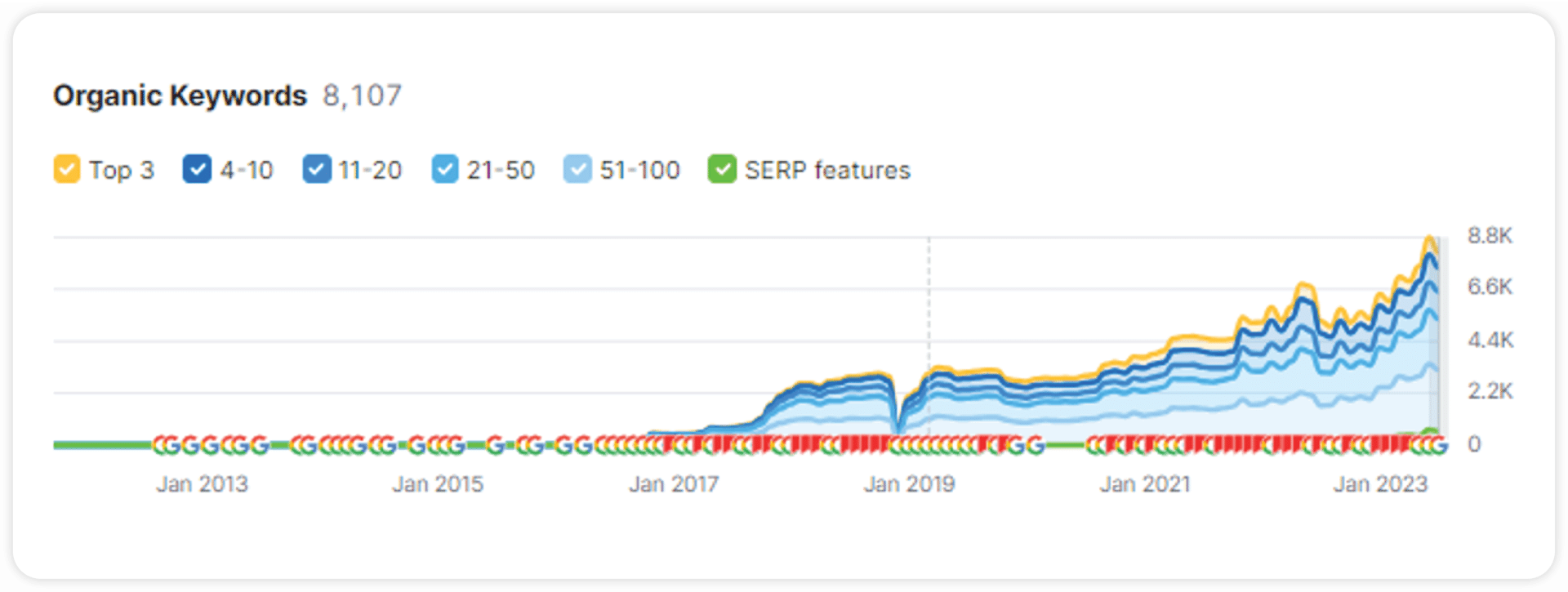
Task: Hide the 21-50 keyword series
Action: click(445, 170)
